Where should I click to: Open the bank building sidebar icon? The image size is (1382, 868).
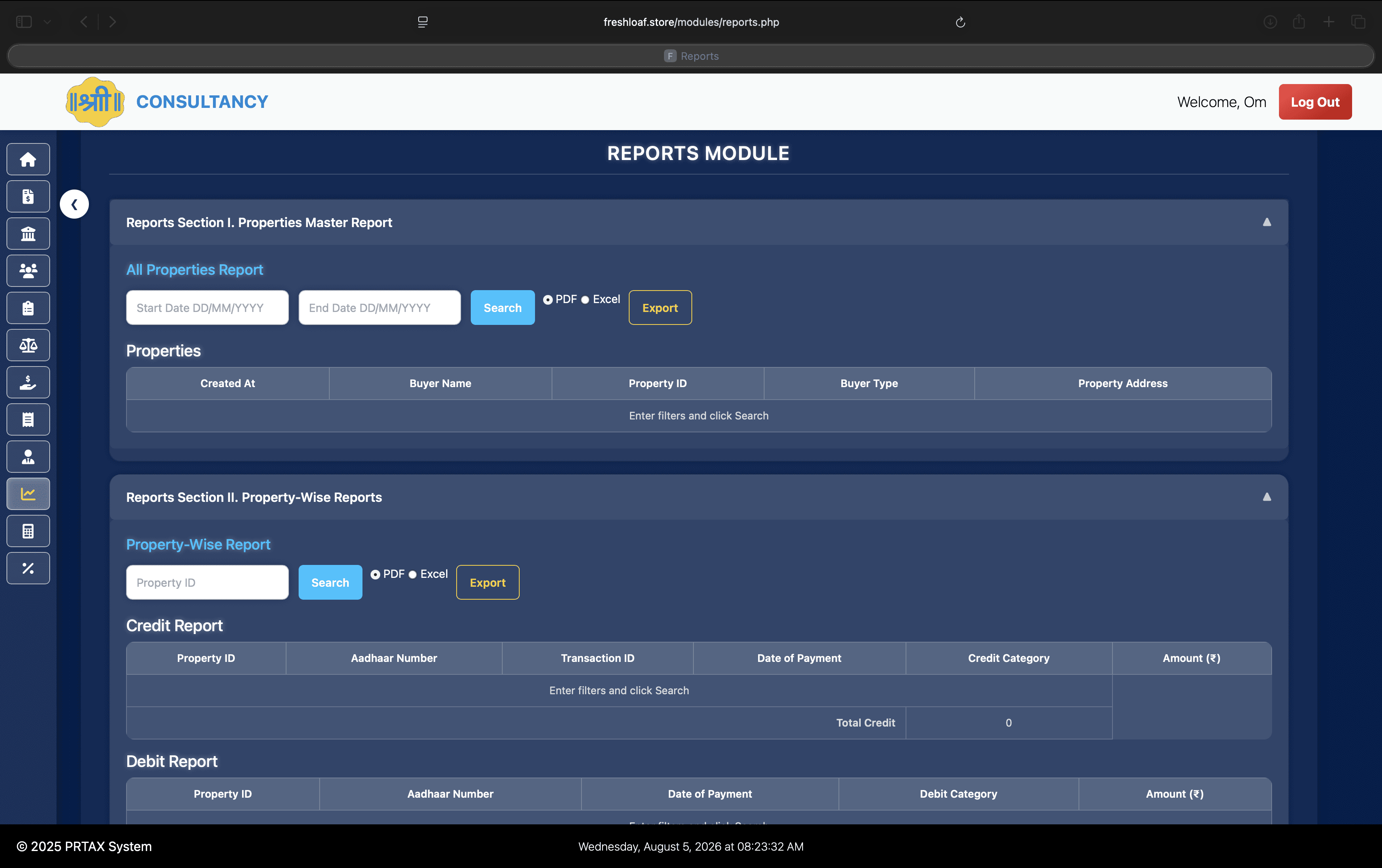[x=28, y=234]
